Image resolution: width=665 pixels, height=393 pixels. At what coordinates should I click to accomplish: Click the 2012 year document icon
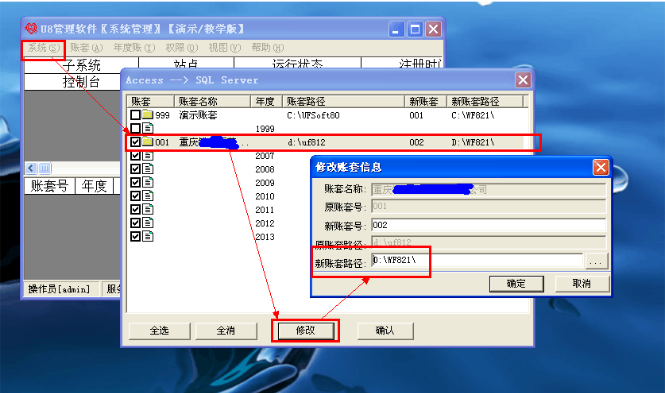click(148, 223)
